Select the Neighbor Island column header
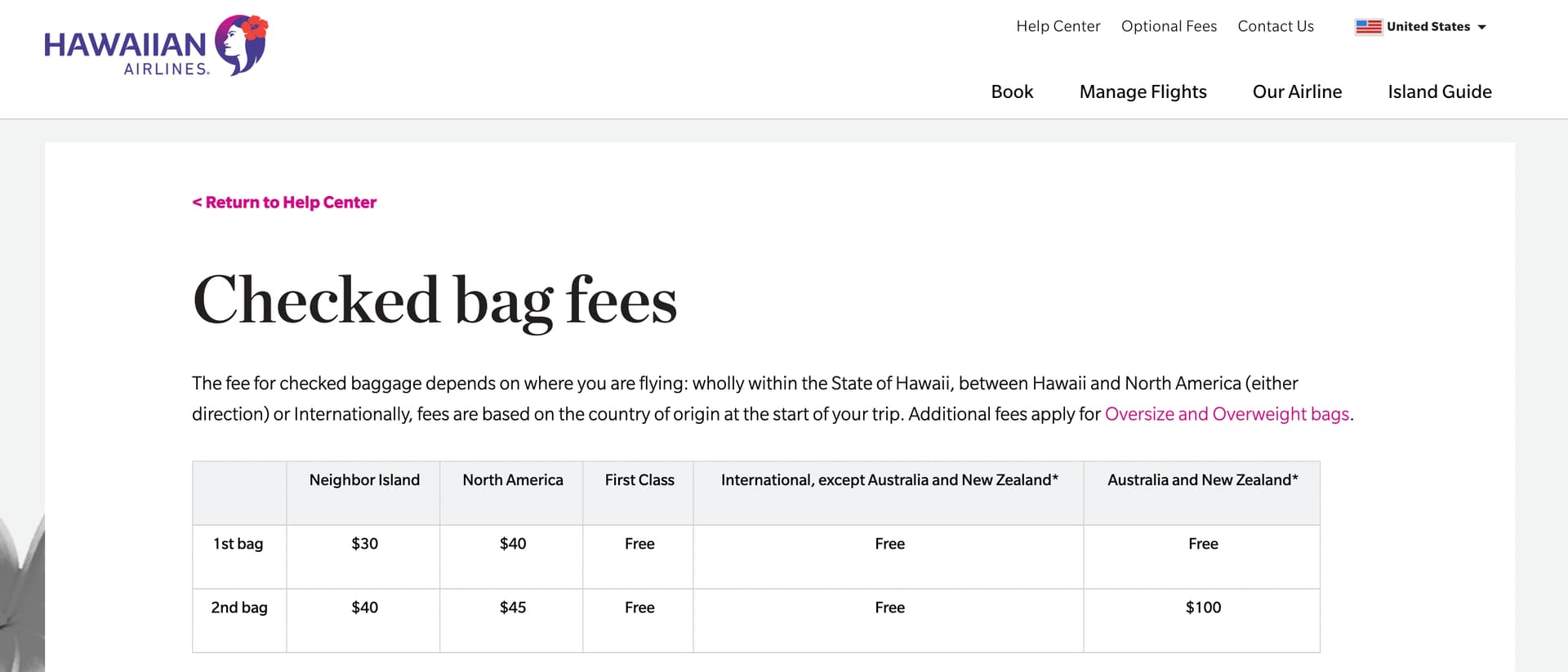The width and height of the screenshot is (1568, 672). coord(364,480)
